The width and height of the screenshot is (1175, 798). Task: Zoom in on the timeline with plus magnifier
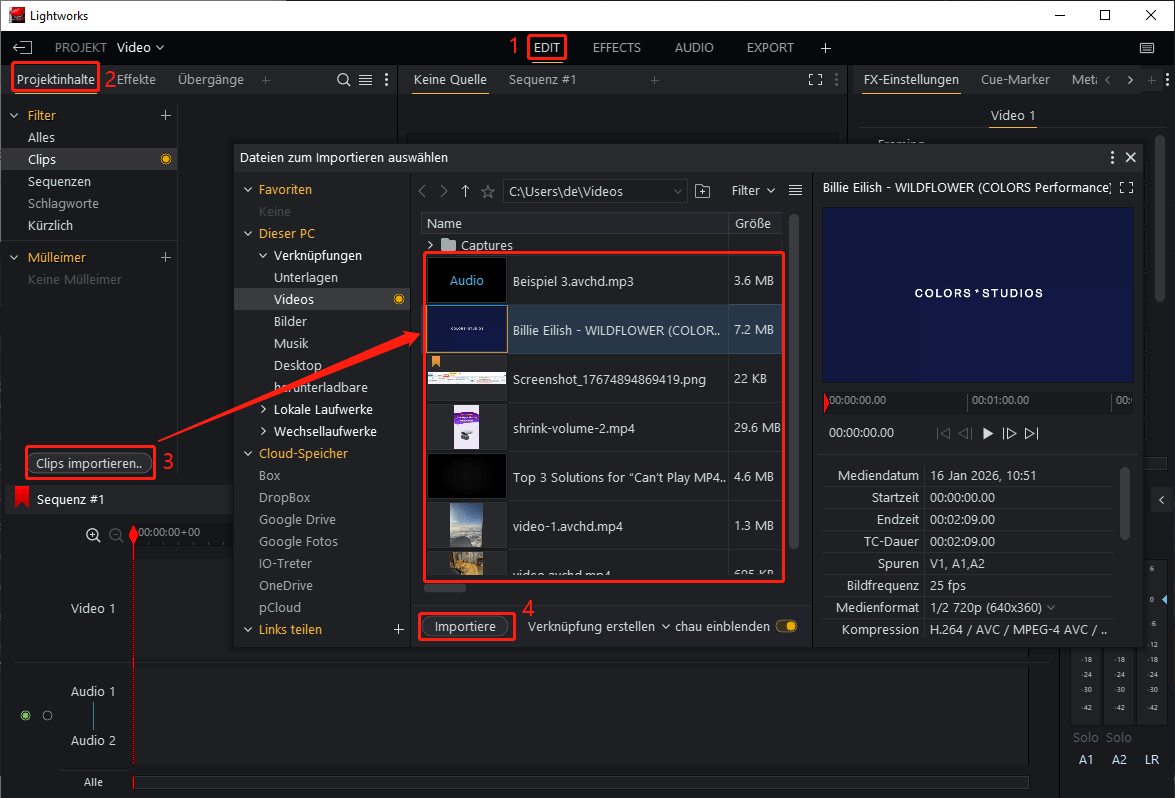(x=93, y=535)
